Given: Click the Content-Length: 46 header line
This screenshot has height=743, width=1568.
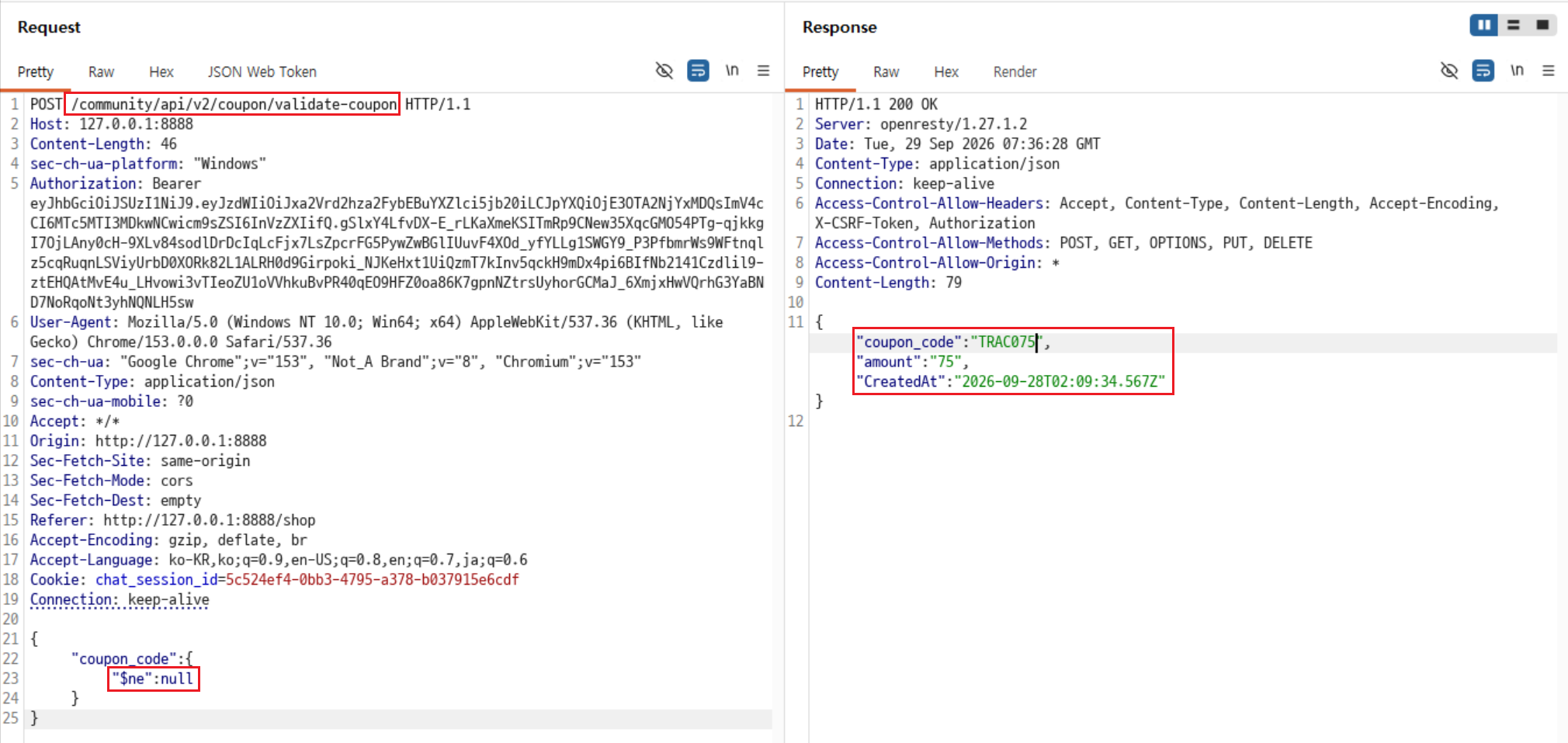Looking at the screenshot, I should click(103, 144).
